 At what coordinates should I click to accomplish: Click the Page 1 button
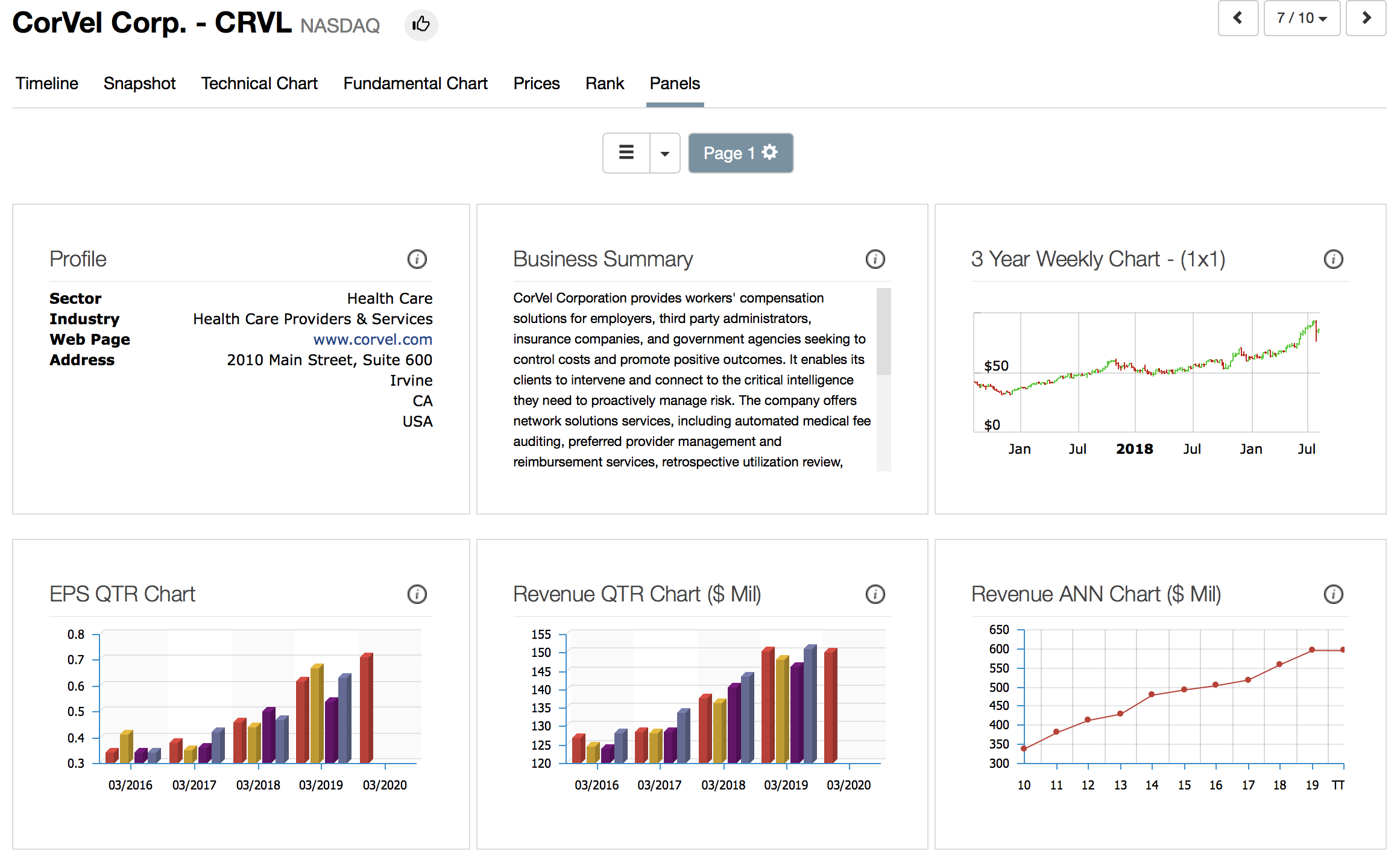[x=728, y=153]
